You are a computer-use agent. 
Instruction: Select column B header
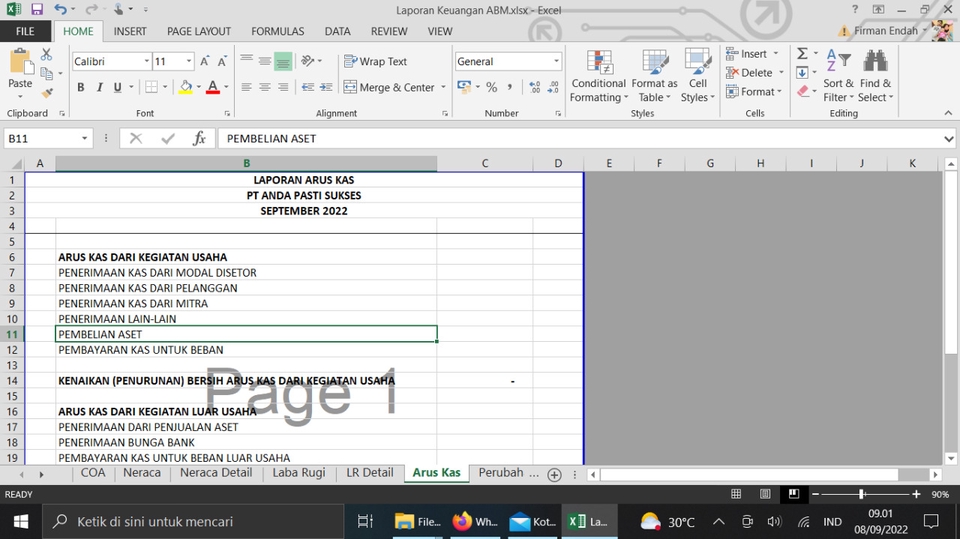[x=246, y=163]
